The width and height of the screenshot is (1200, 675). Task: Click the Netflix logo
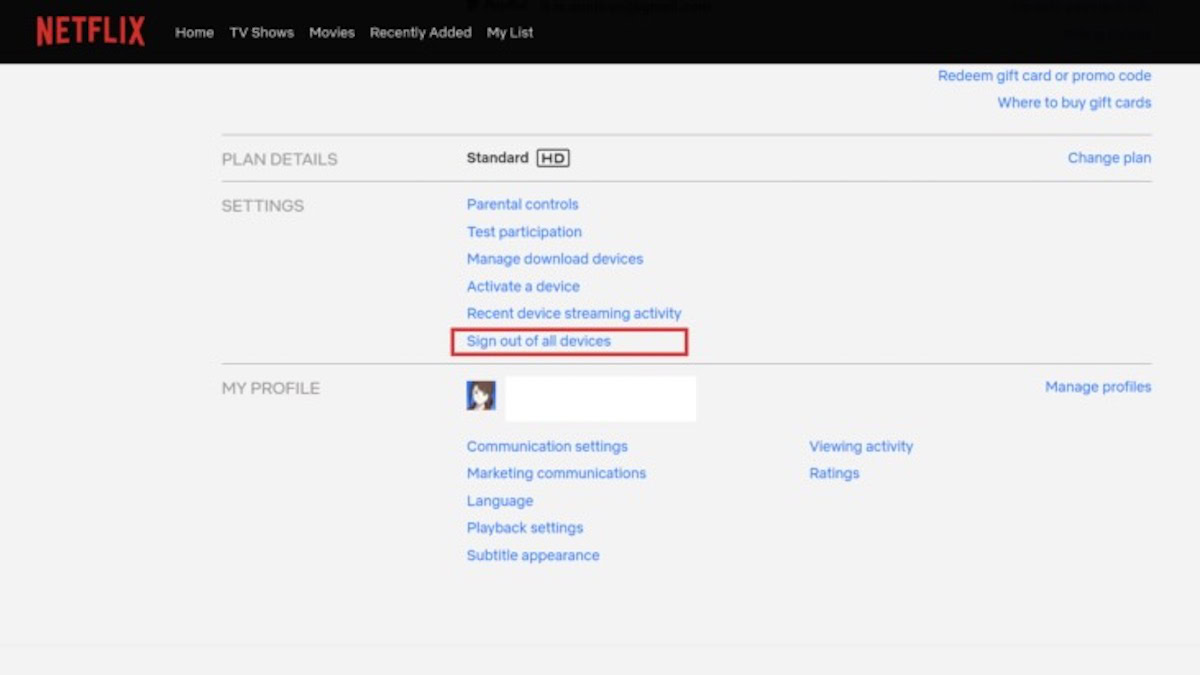[x=90, y=32]
